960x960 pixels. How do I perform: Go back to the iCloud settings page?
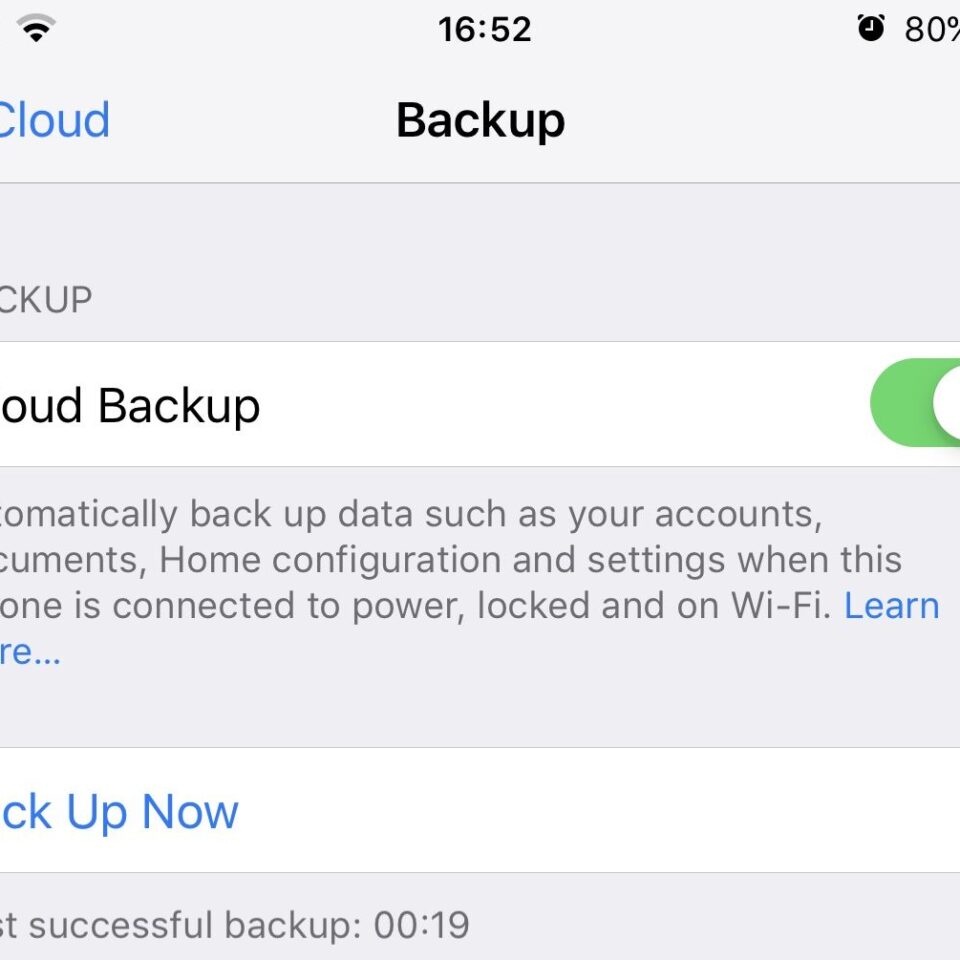pyautogui.click(x=54, y=120)
